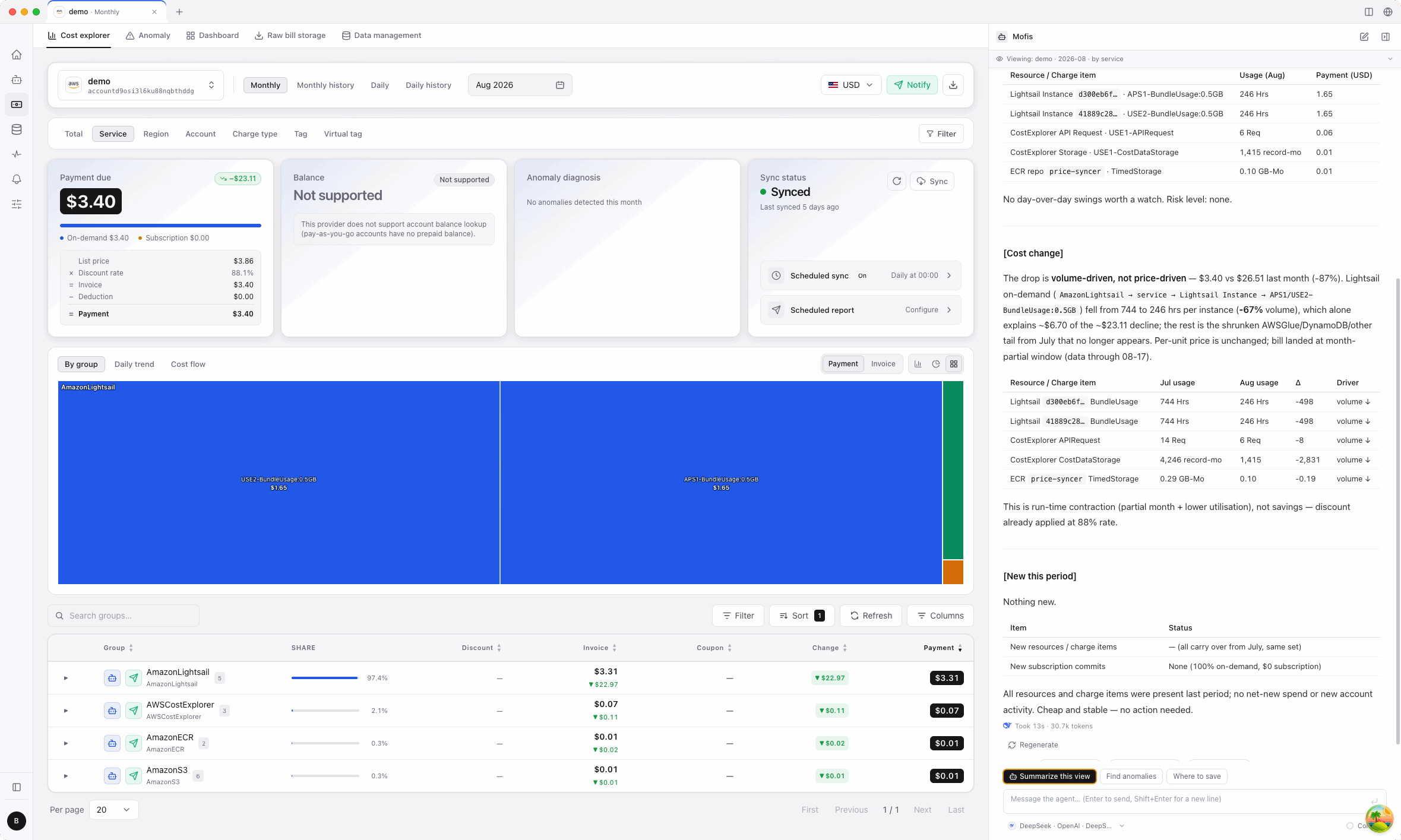Collapse Mofis panel with sidebar icon
The height and width of the screenshot is (840, 1401).
point(1386,37)
